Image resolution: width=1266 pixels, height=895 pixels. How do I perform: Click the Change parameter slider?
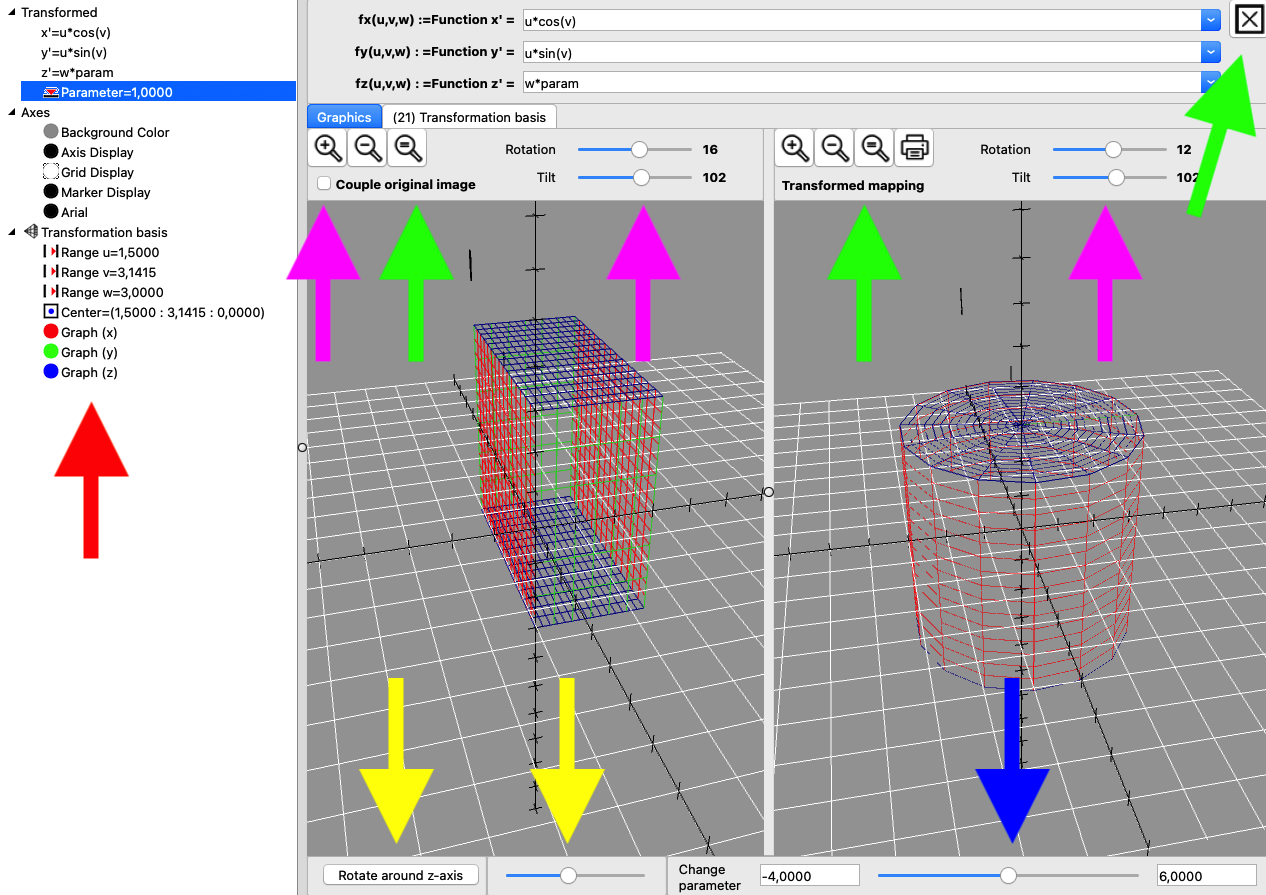coord(1008,875)
